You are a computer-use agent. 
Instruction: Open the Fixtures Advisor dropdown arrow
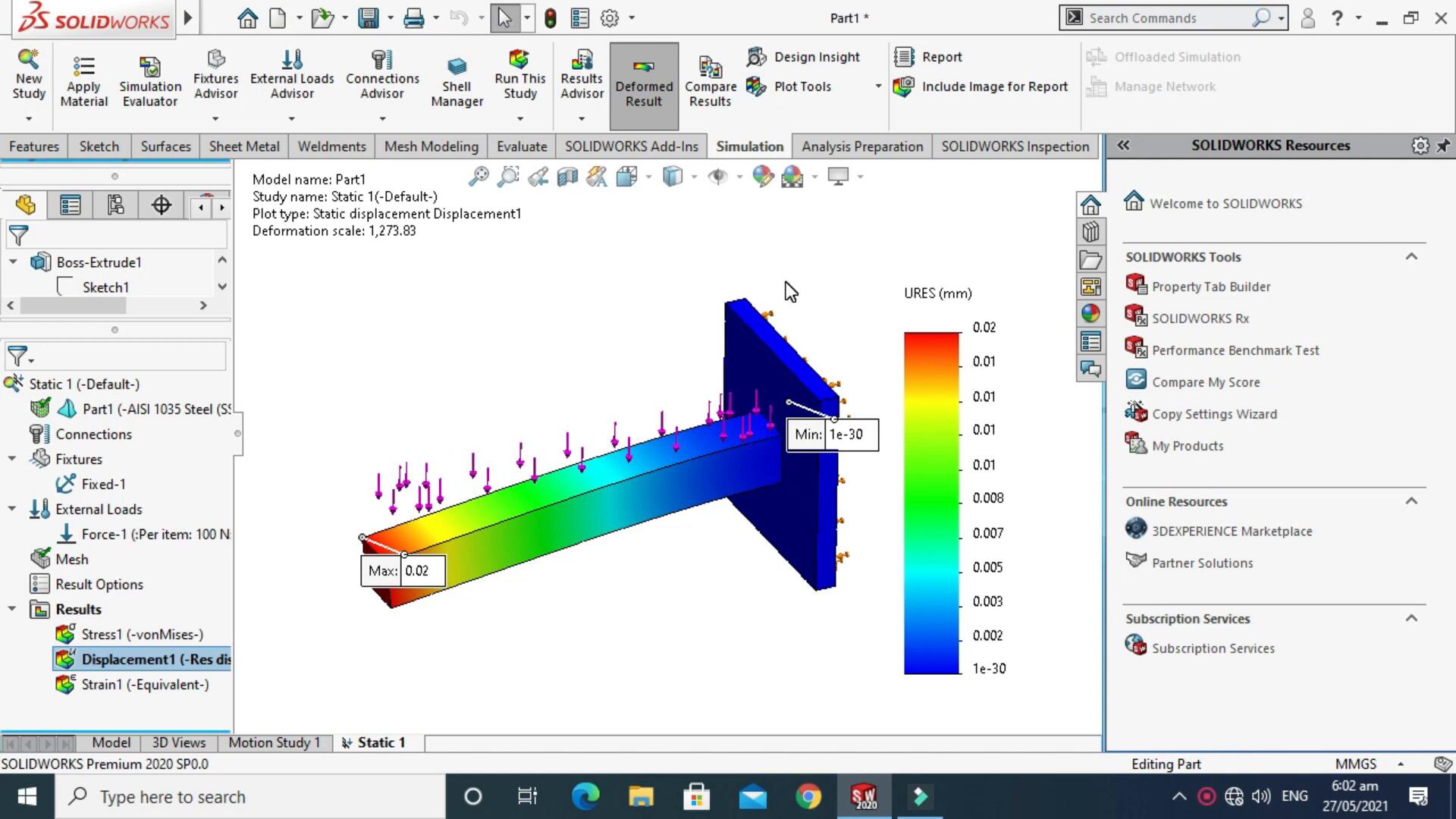tap(215, 119)
